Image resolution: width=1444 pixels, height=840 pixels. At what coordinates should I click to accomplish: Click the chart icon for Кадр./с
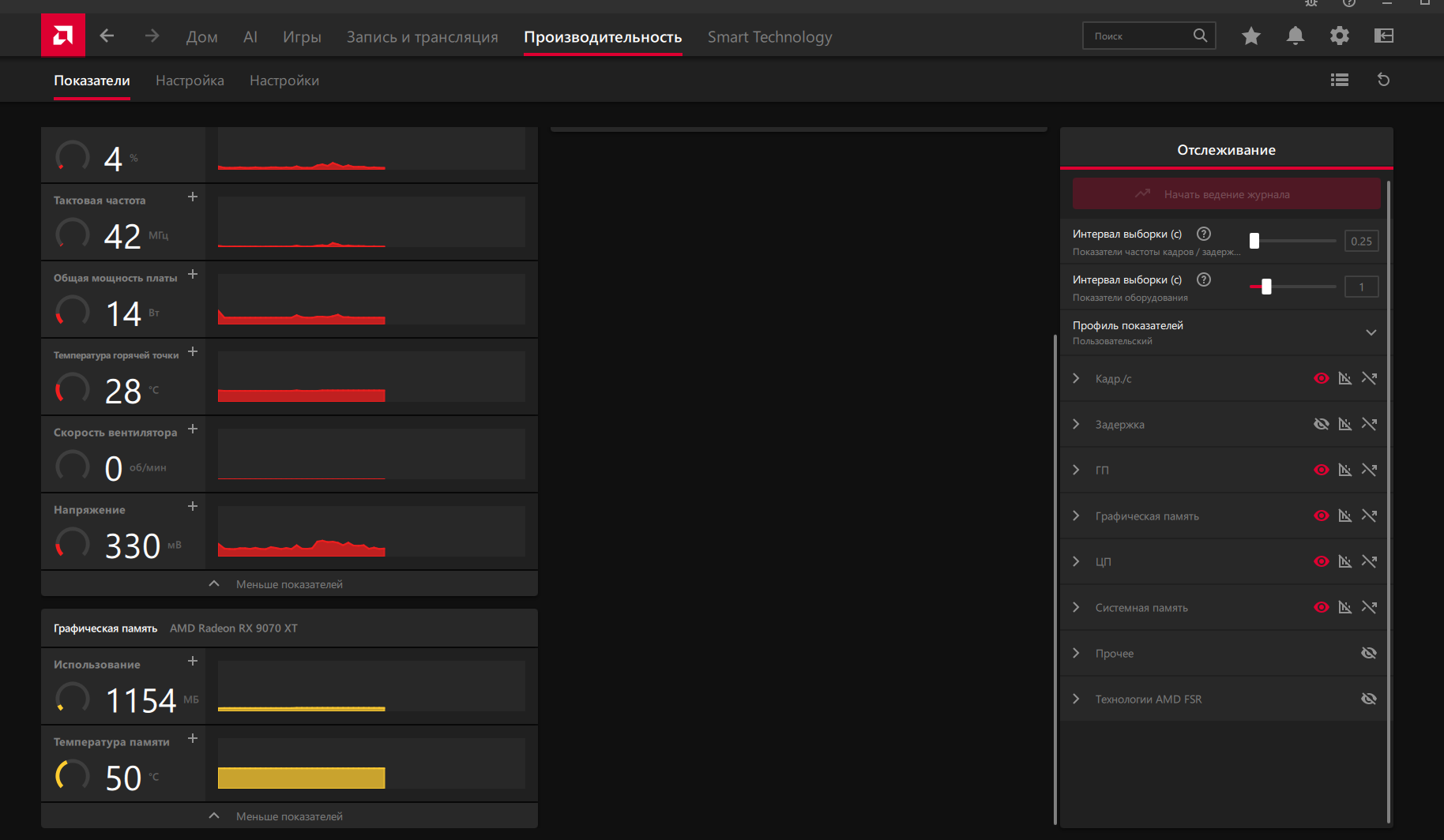point(1345,378)
